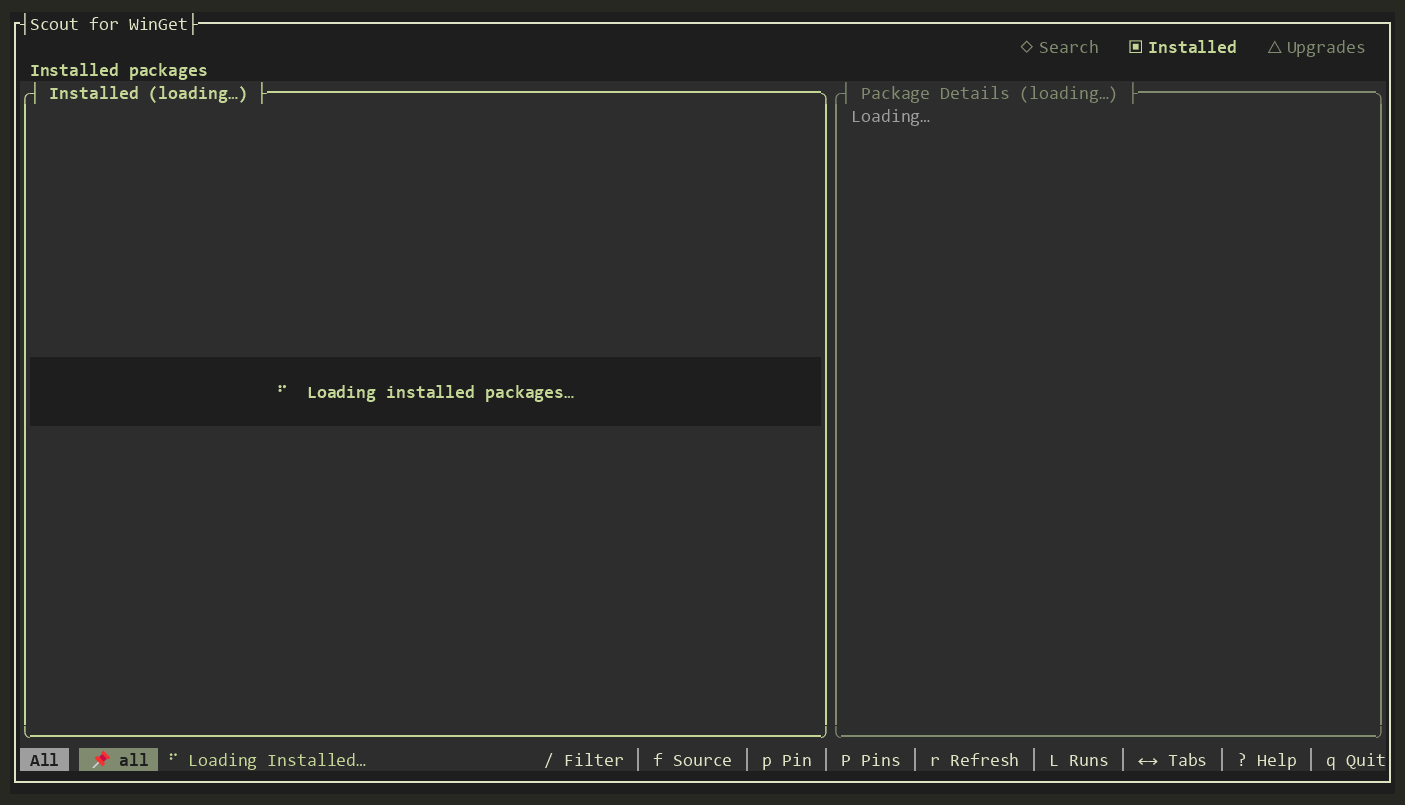Click the 'Package Details (loading…)' panel title
Screen dimensions: 1405x805
(x=988, y=93)
